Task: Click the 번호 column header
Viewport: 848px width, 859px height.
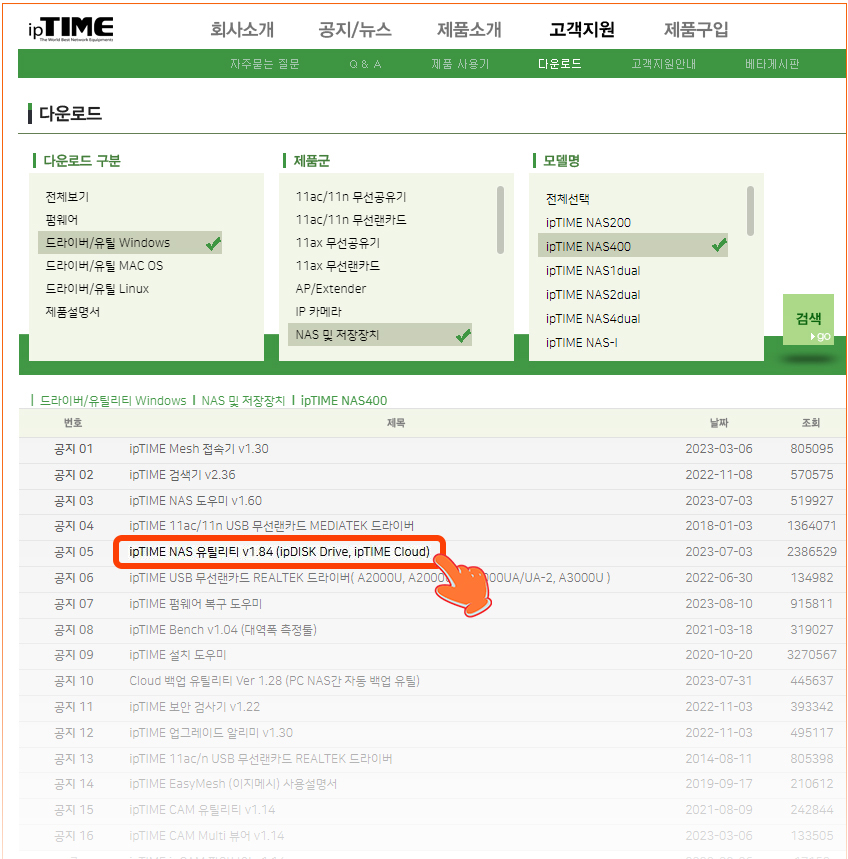Action: tap(73, 423)
